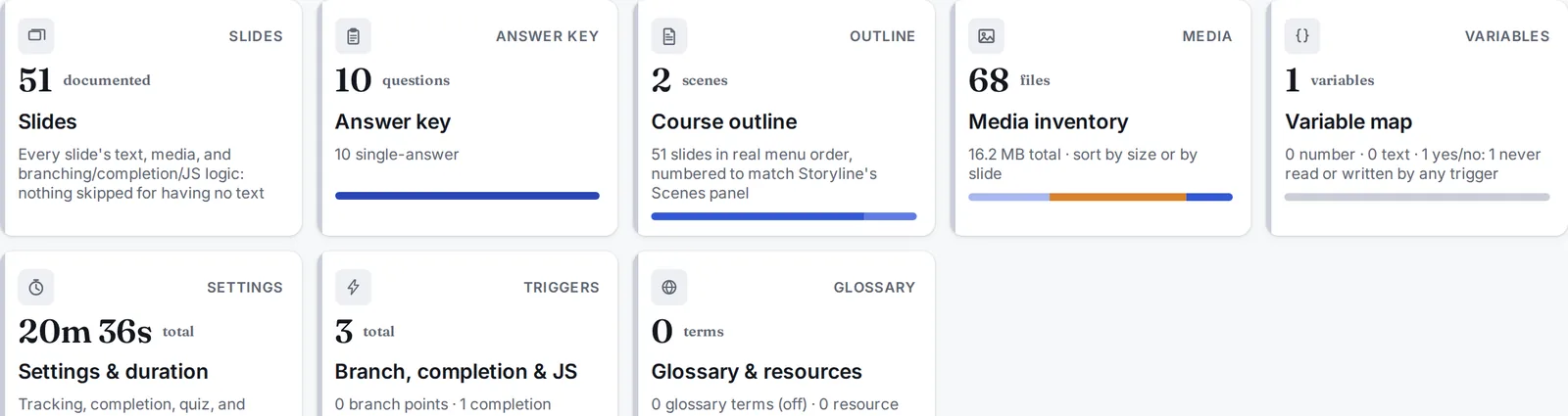Click the '10 single-answer' description
This screenshot has height=416, width=1568.
(397, 155)
